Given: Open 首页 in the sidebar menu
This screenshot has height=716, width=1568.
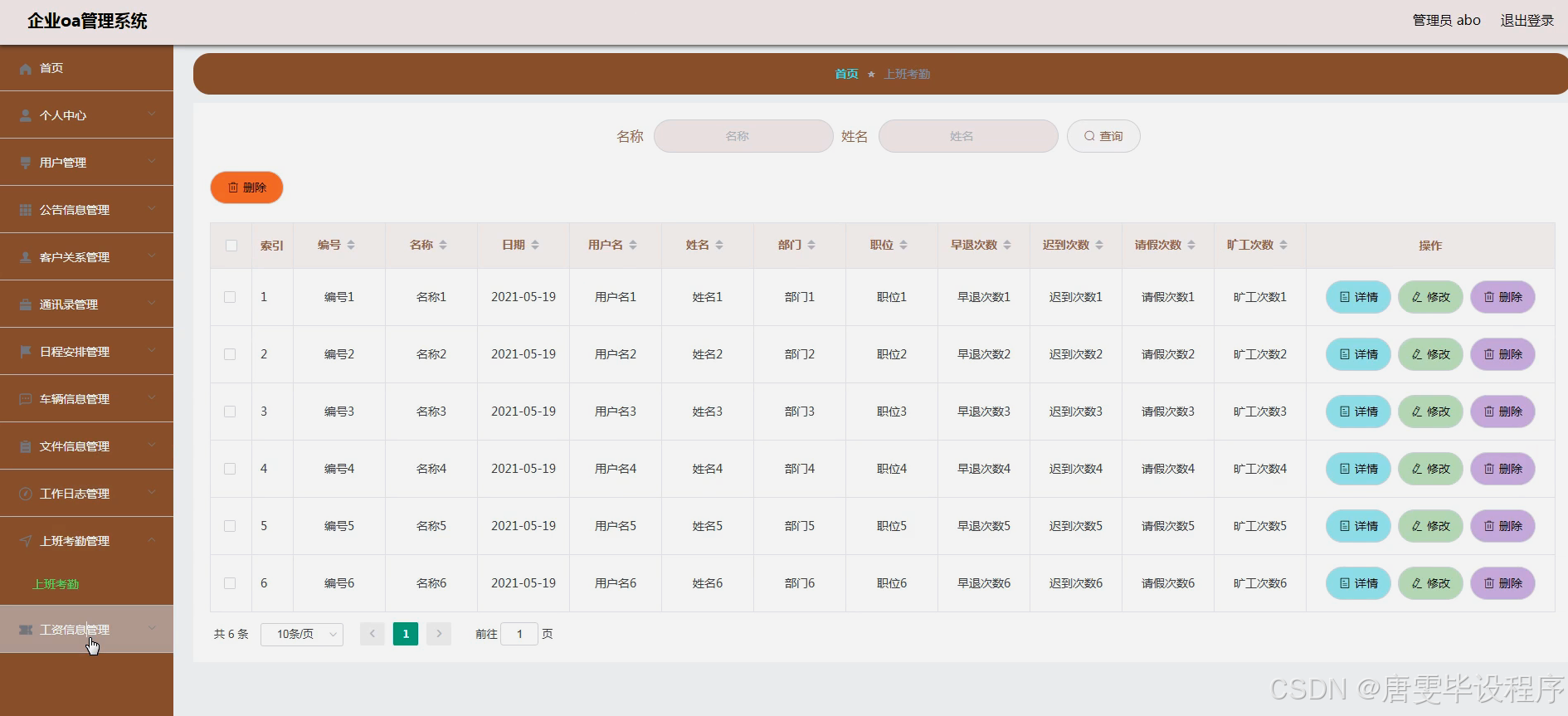Looking at the screenshot, I should [86, 68].
